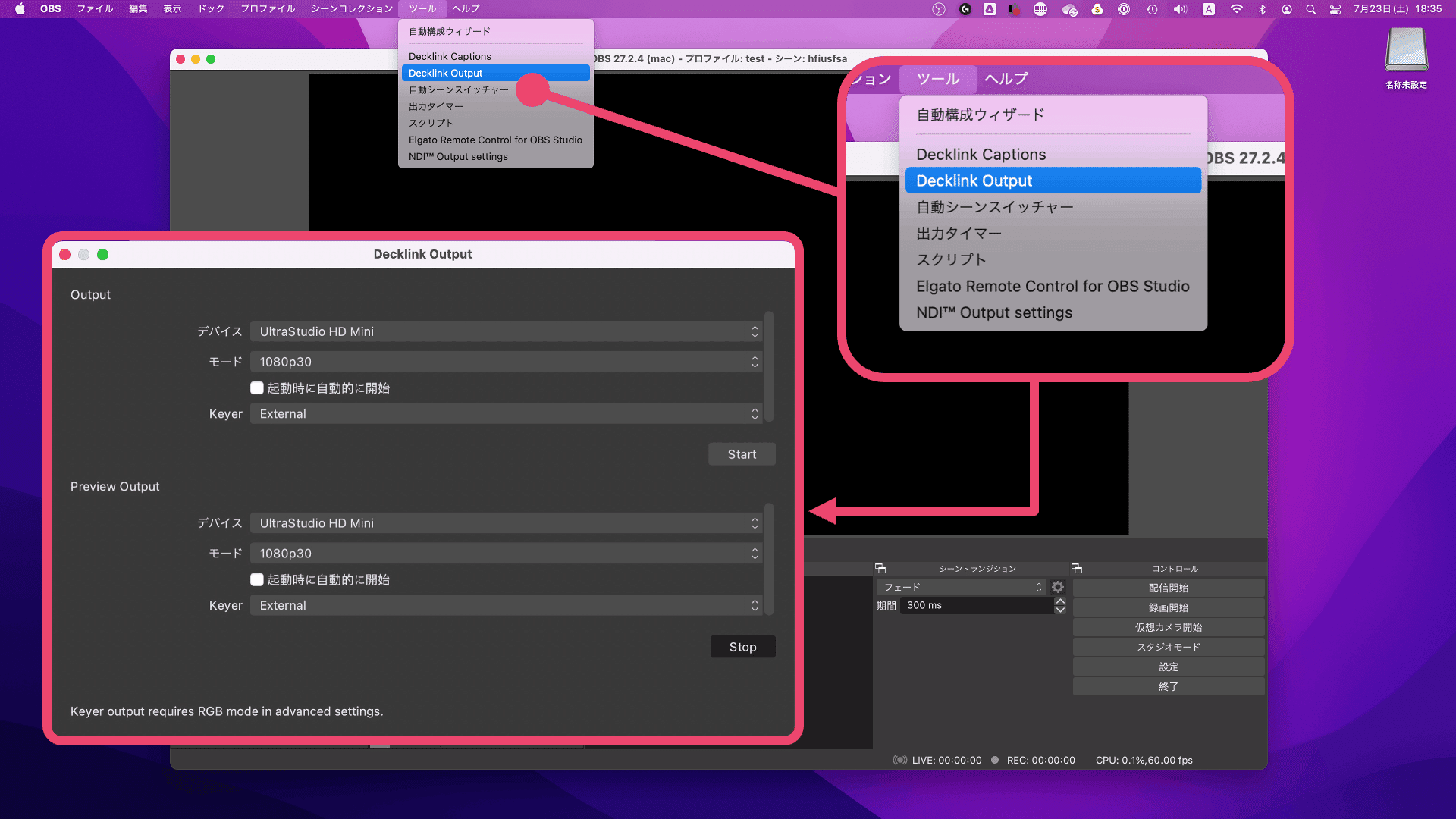Open the volume control icon

point(1180,9)
